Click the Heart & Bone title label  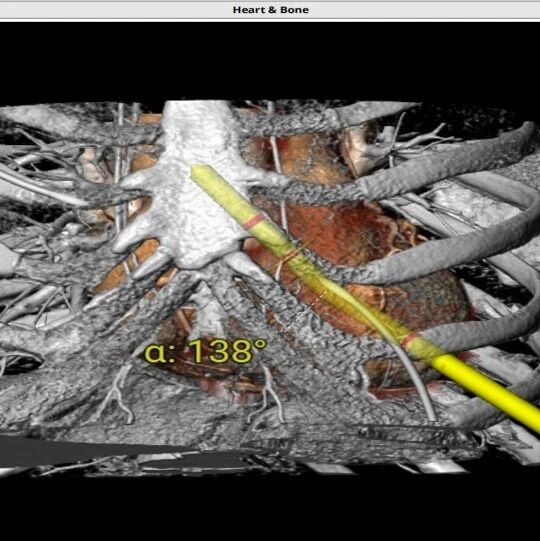pos(271,10)
